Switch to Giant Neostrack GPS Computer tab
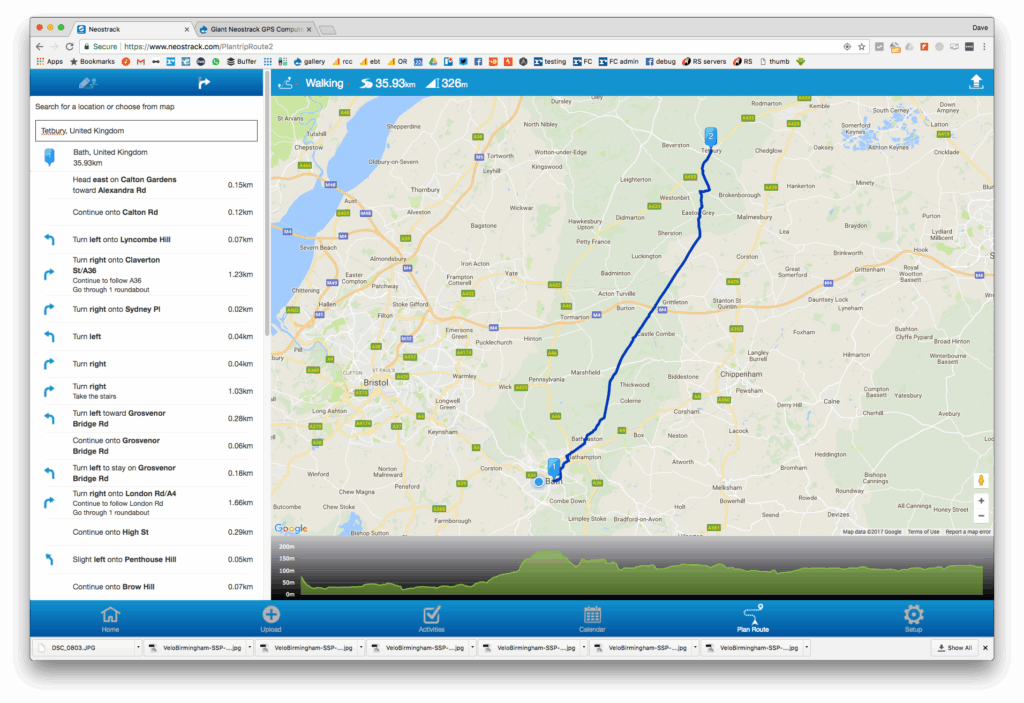The width and height of the screenshot is (1024, 703). [x=255, y=29]
